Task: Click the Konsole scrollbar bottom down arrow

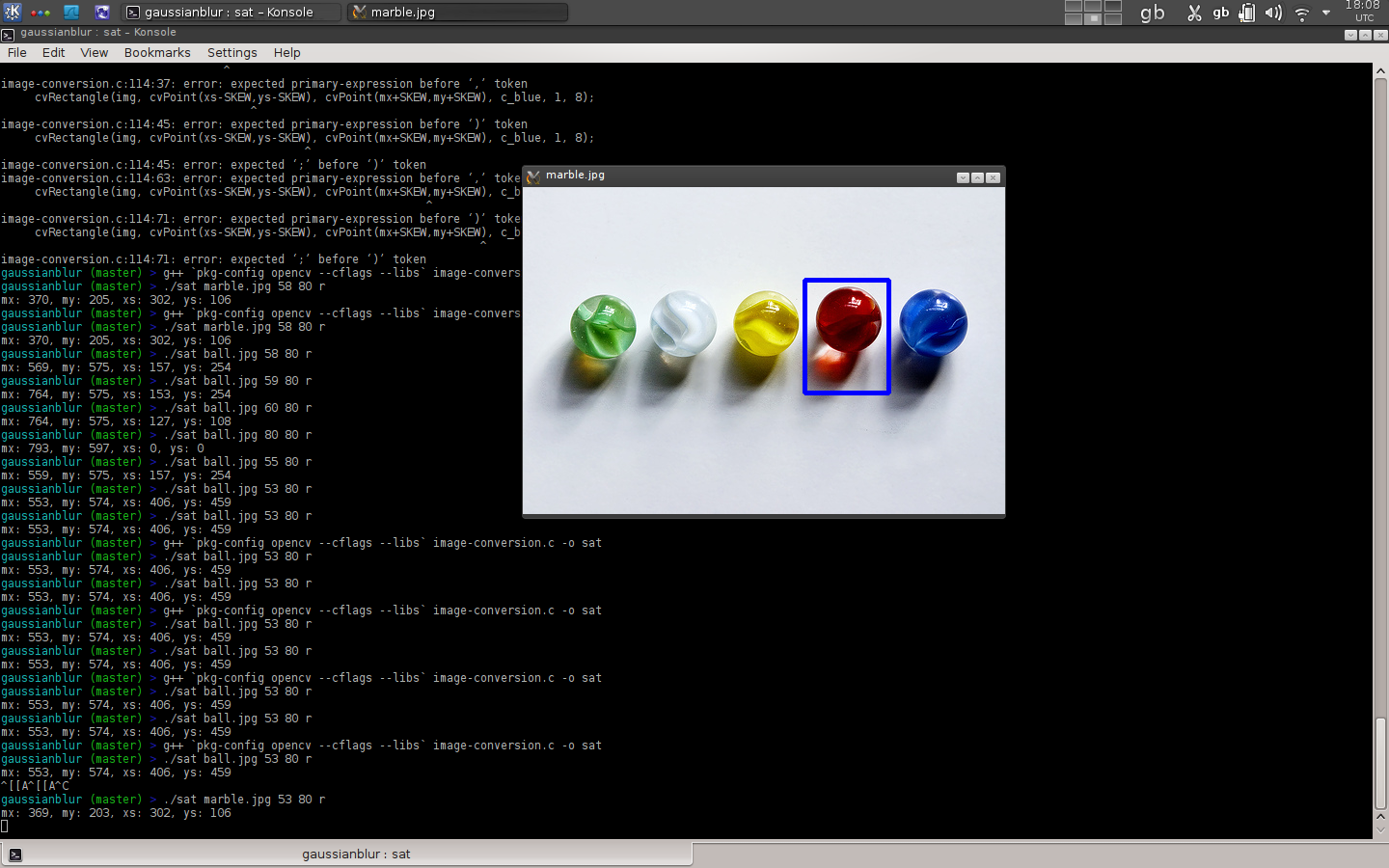Action: [x=1380, y=829]
